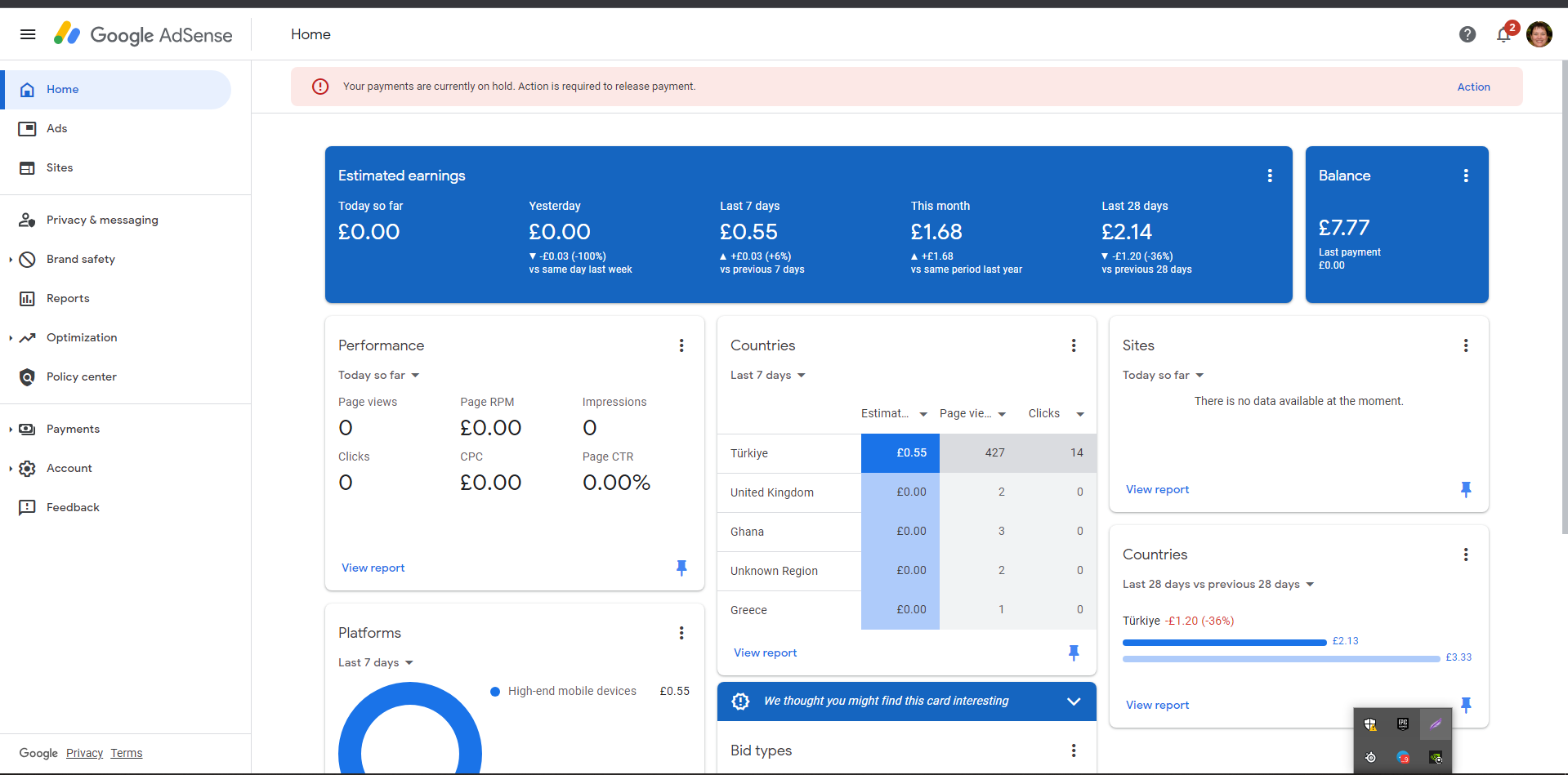Open Sites card three-dot menu
Viewport: 1568px width, 775px height.
click(1466, 345)
